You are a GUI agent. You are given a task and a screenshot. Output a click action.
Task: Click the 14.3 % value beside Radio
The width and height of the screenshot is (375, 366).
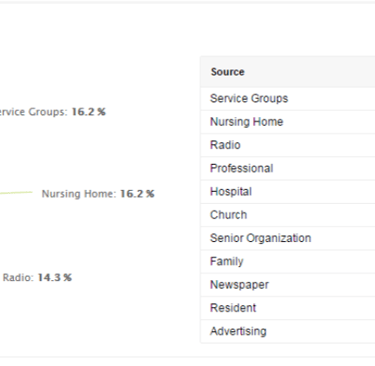pyautogui.click(x=55, y=277)
